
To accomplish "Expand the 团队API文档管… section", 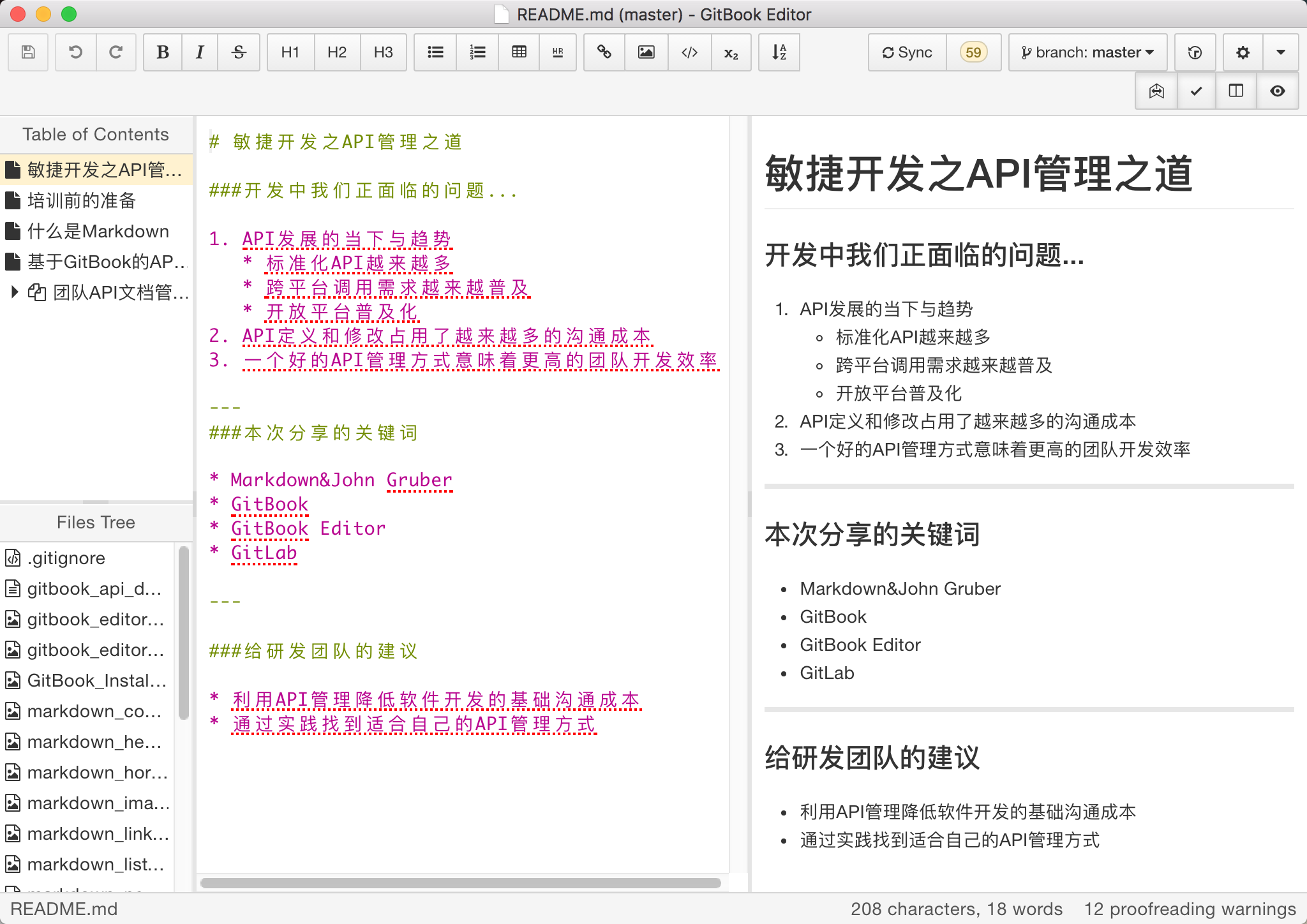I will point(15,292).
